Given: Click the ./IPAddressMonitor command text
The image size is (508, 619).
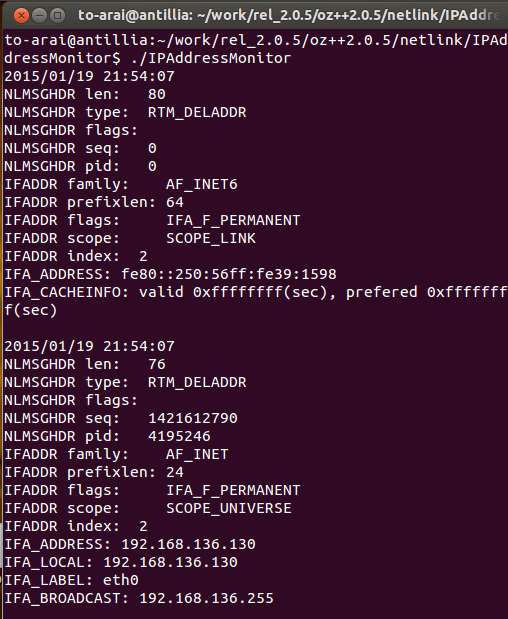Looking at the screenshot, I should tap(211, 58).
